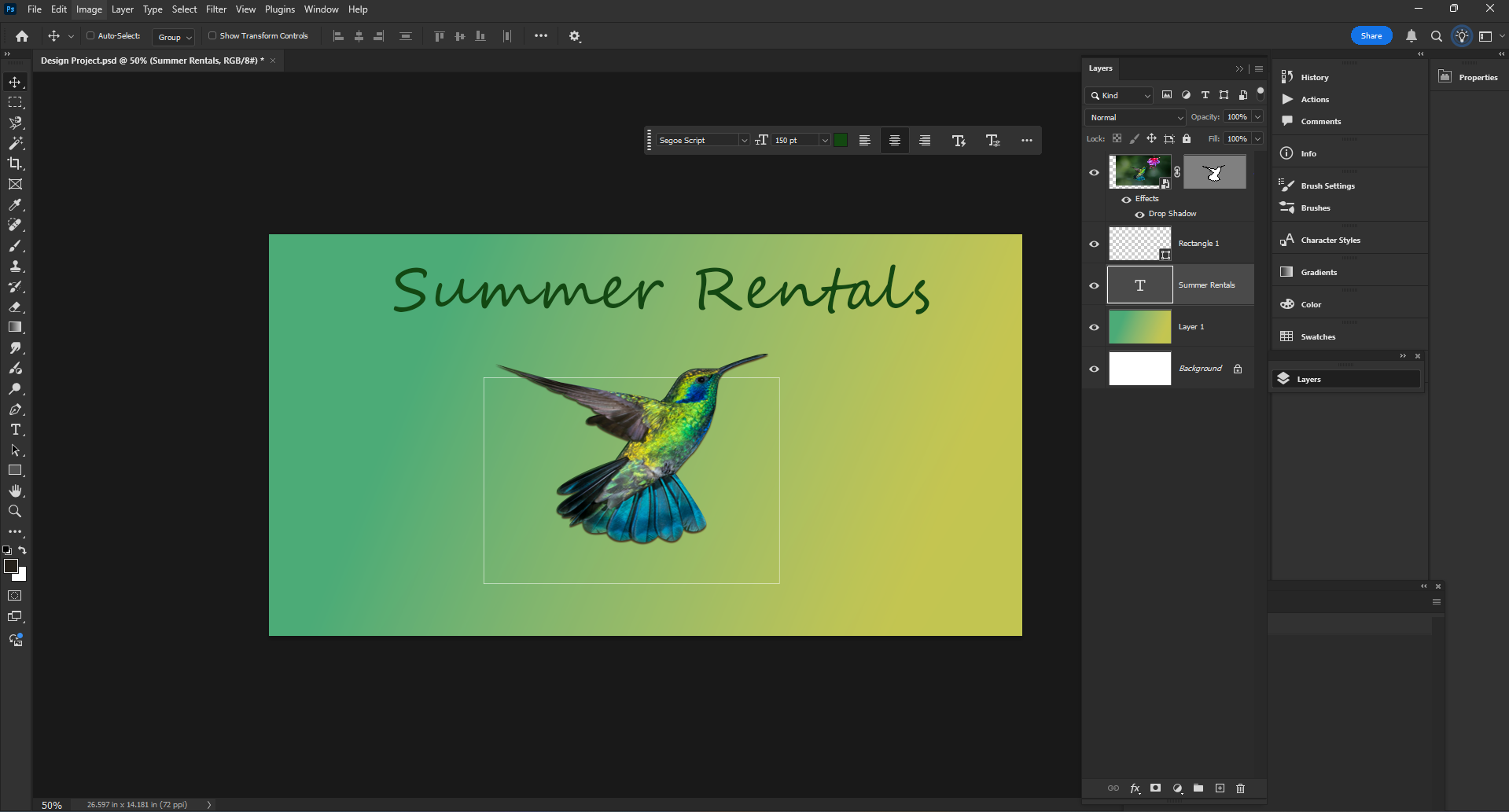Select the Crop tool

(x=15, y=164)
